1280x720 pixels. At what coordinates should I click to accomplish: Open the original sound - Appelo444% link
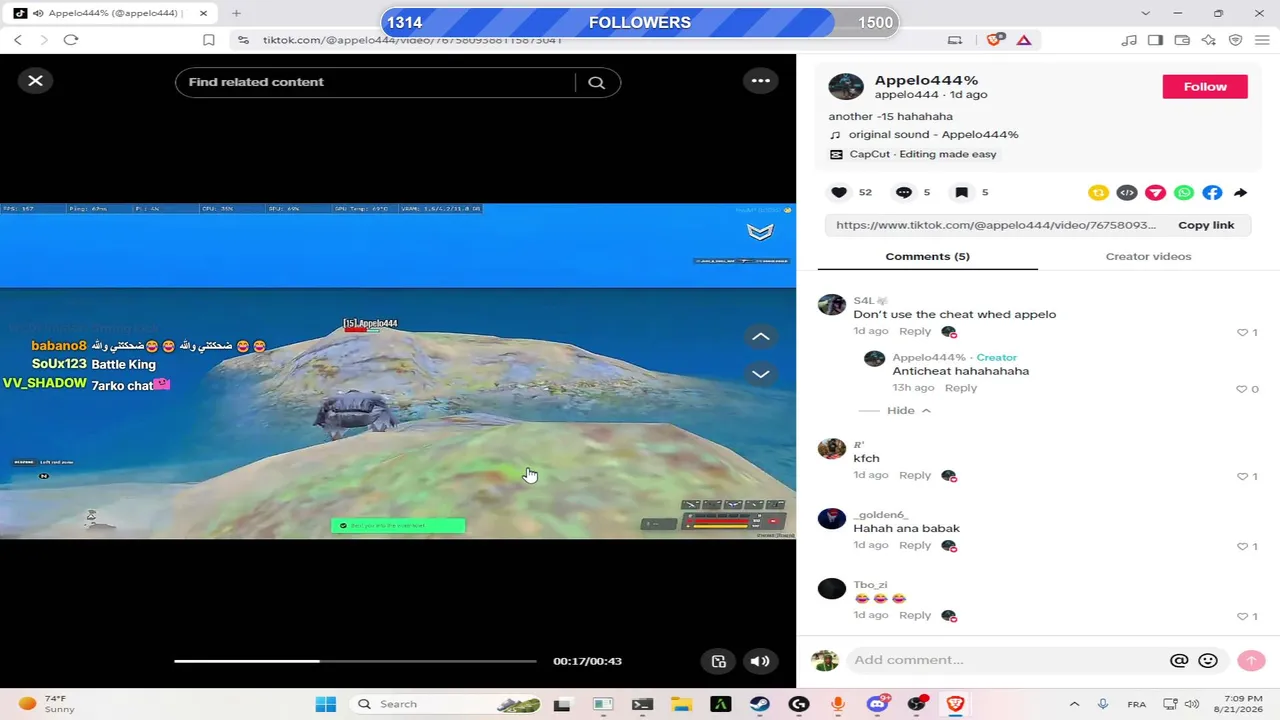(933, 135)
